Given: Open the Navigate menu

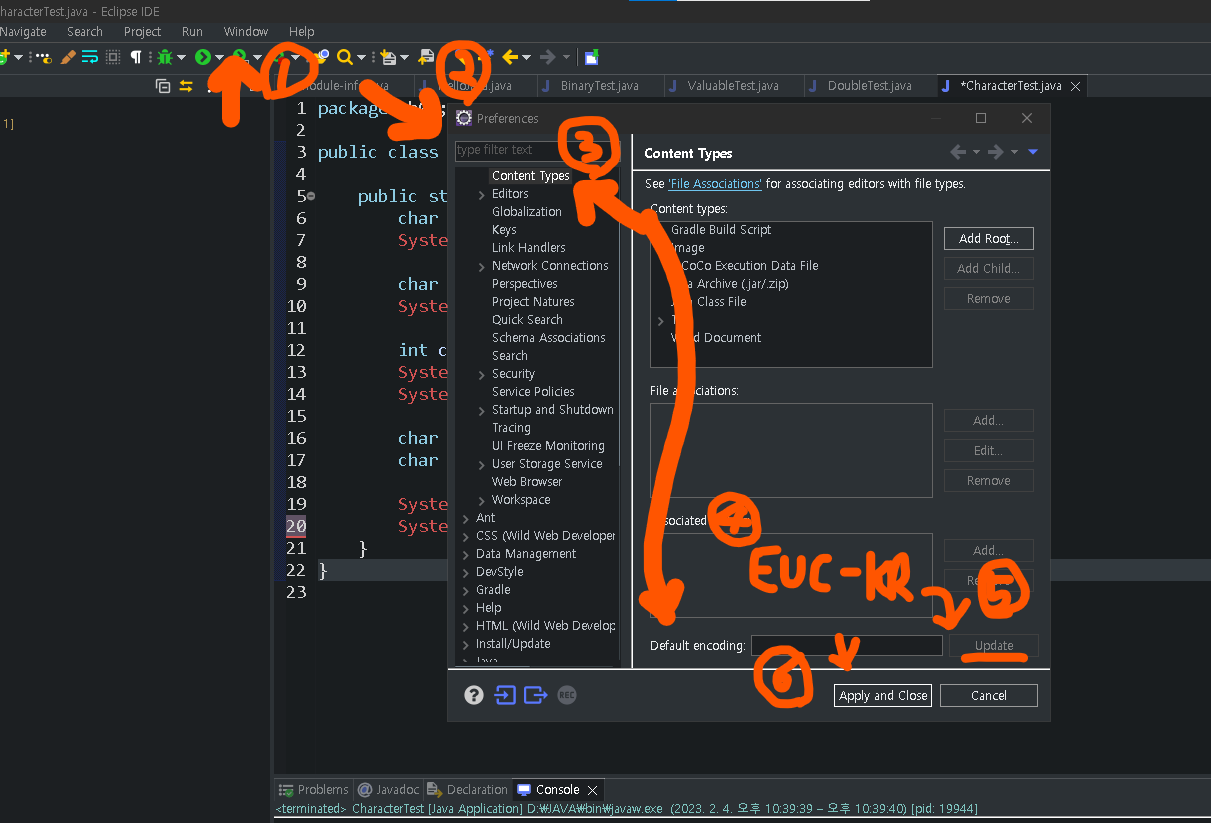Looking at the screenshot, I should pos(23,31).
